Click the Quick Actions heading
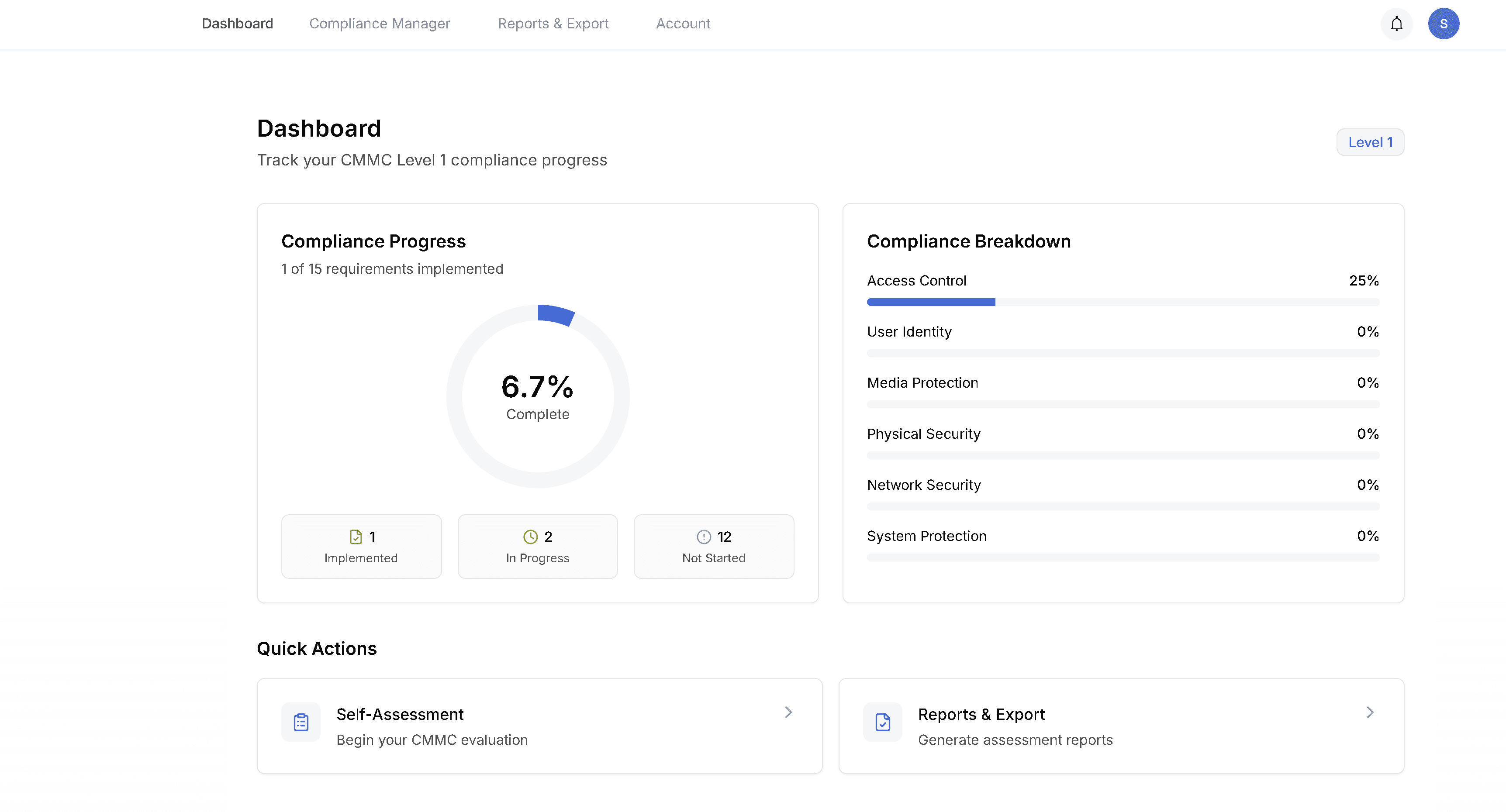Image resolution: width=1506 pixels, height=812 pixels. coord(317,648)
